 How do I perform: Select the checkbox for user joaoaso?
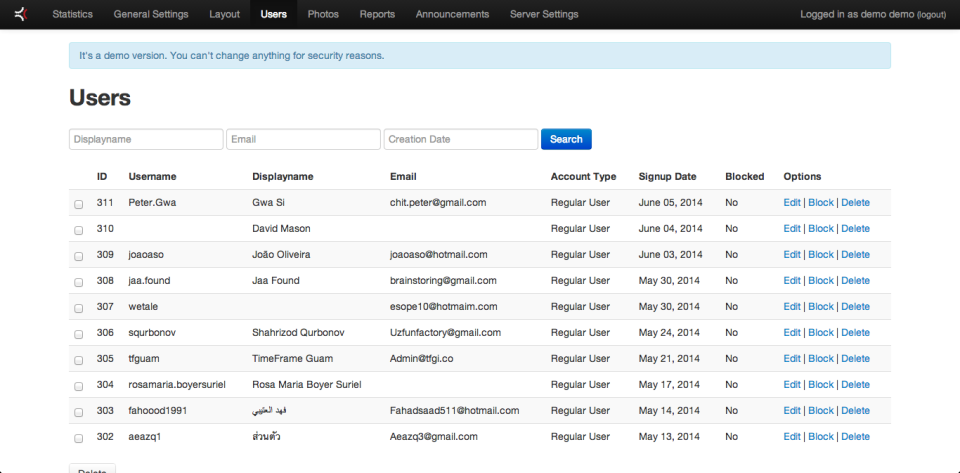pyautogui.click(x=79, y=256)
